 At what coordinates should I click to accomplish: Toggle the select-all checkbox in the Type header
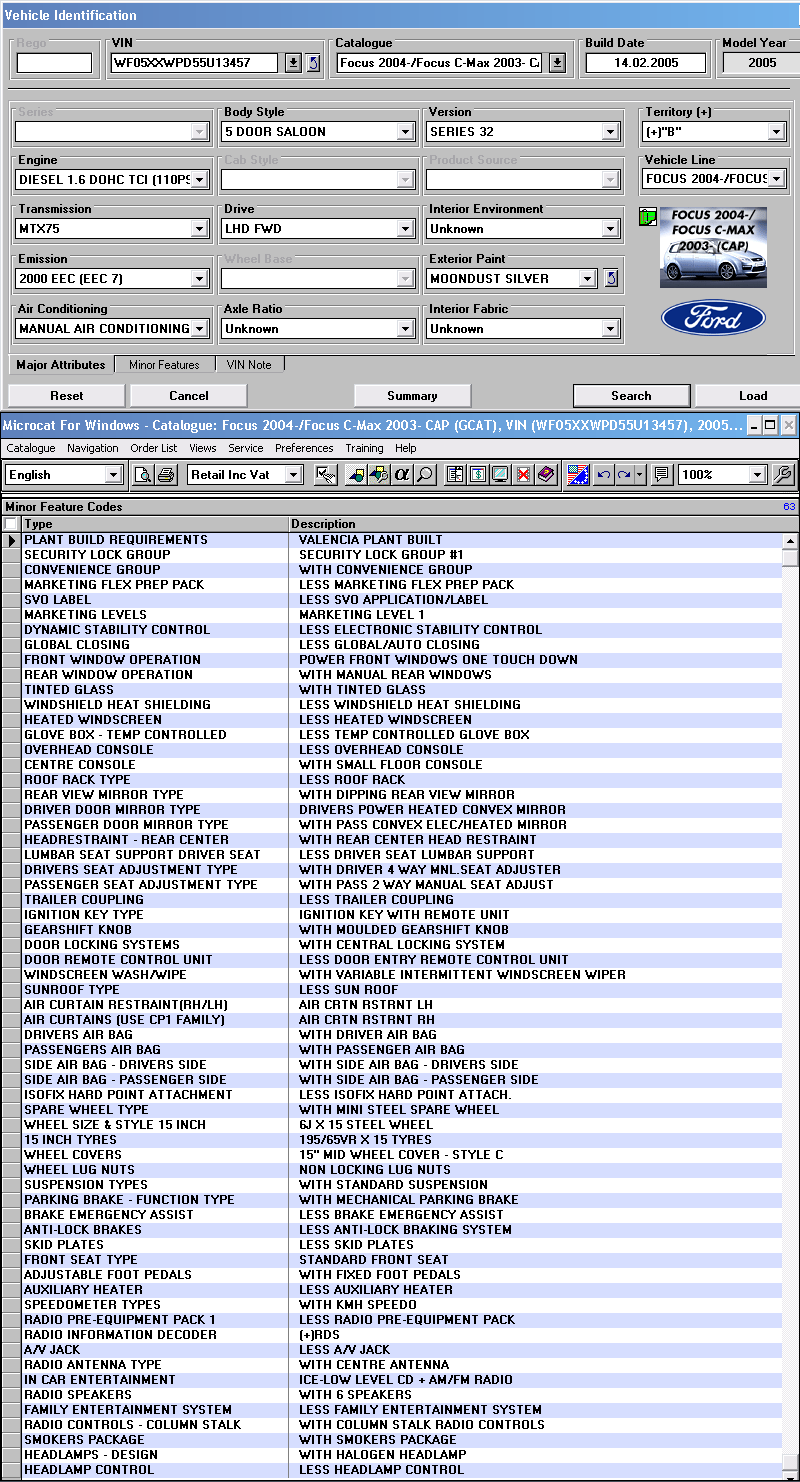pos(11,524)
